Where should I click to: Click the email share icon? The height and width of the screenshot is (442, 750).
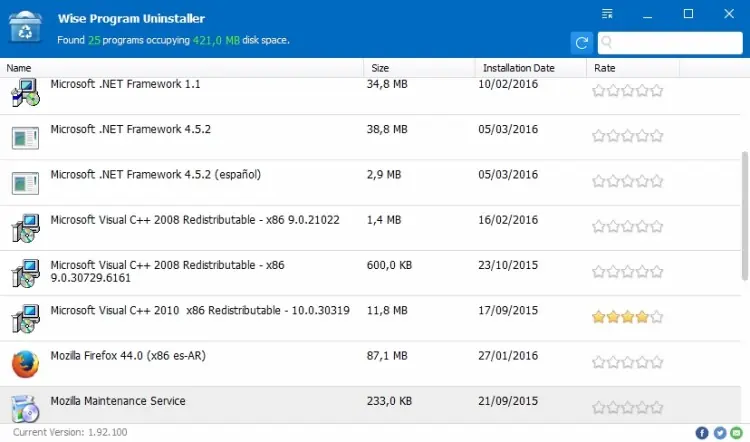coord(737,433)
